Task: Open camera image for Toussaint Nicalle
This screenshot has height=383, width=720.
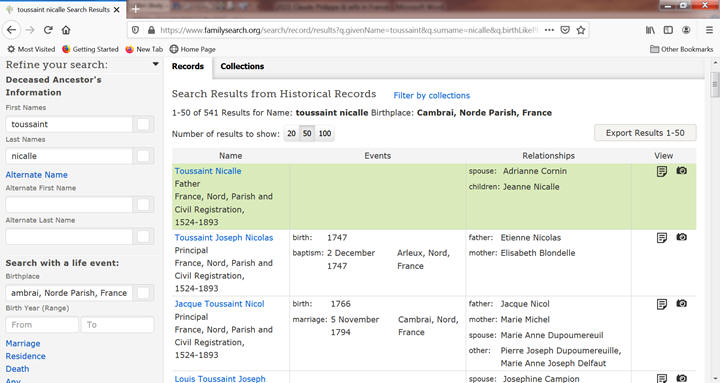Action: click(681, 171)
